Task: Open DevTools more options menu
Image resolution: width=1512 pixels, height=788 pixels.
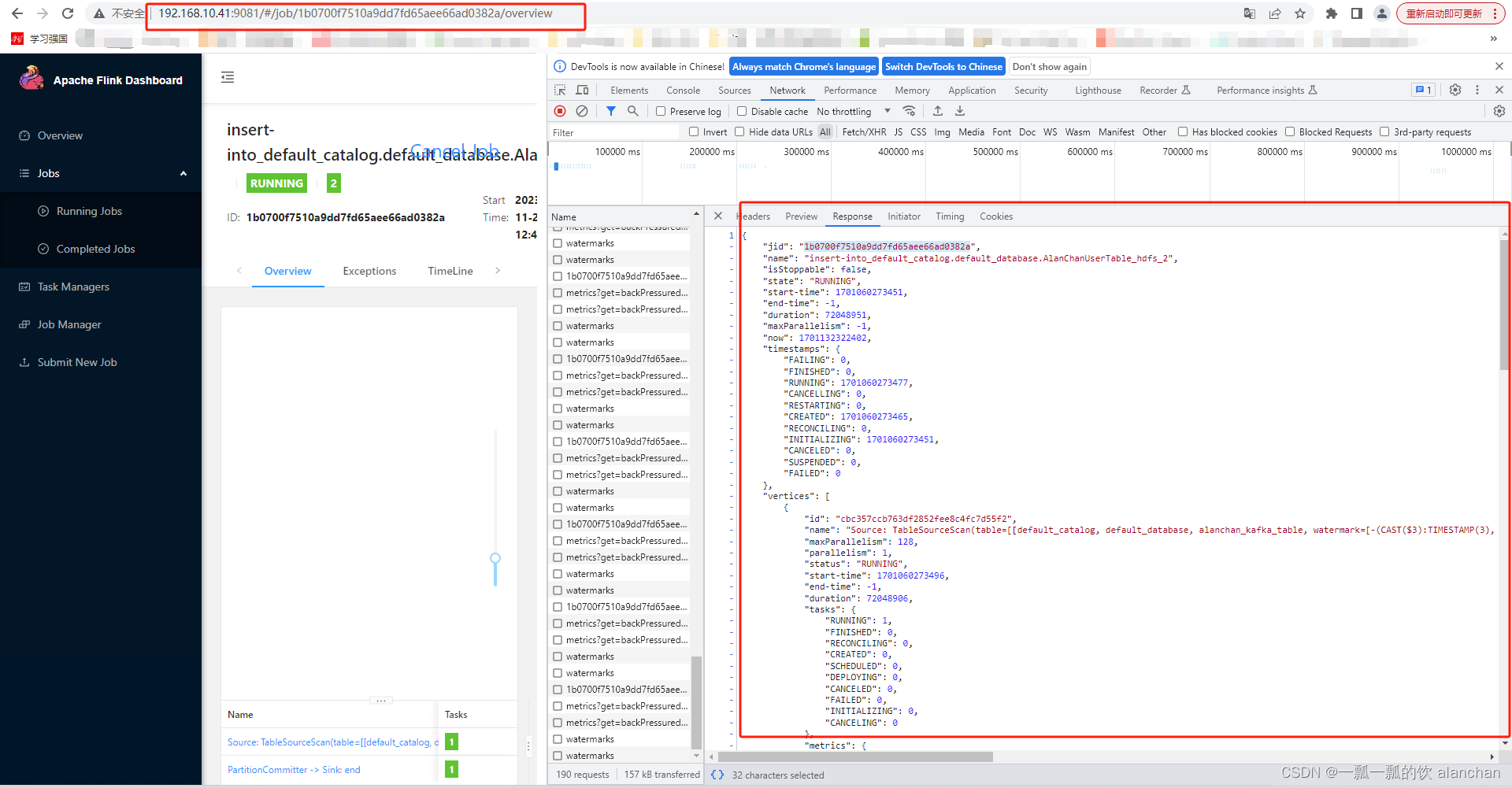Action: pyautogui.click(x=1477, y=91)
